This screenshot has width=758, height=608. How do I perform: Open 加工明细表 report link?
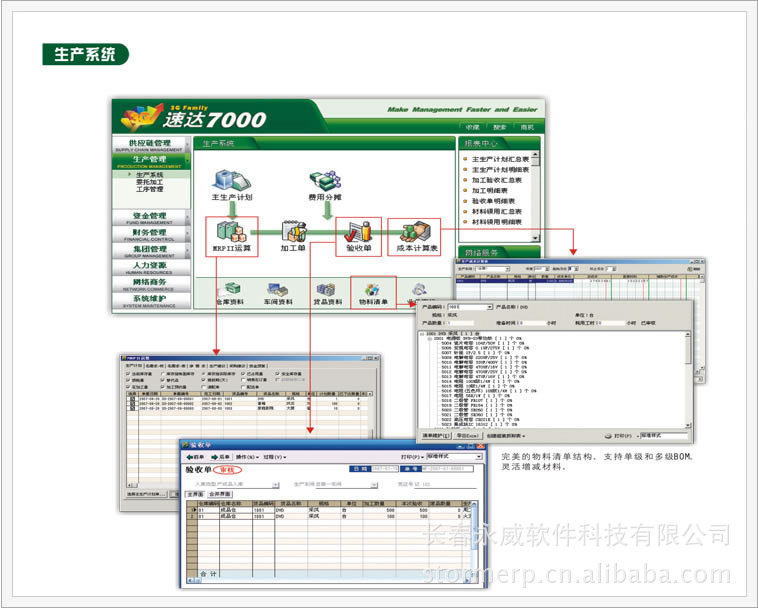tap(489, 190)
